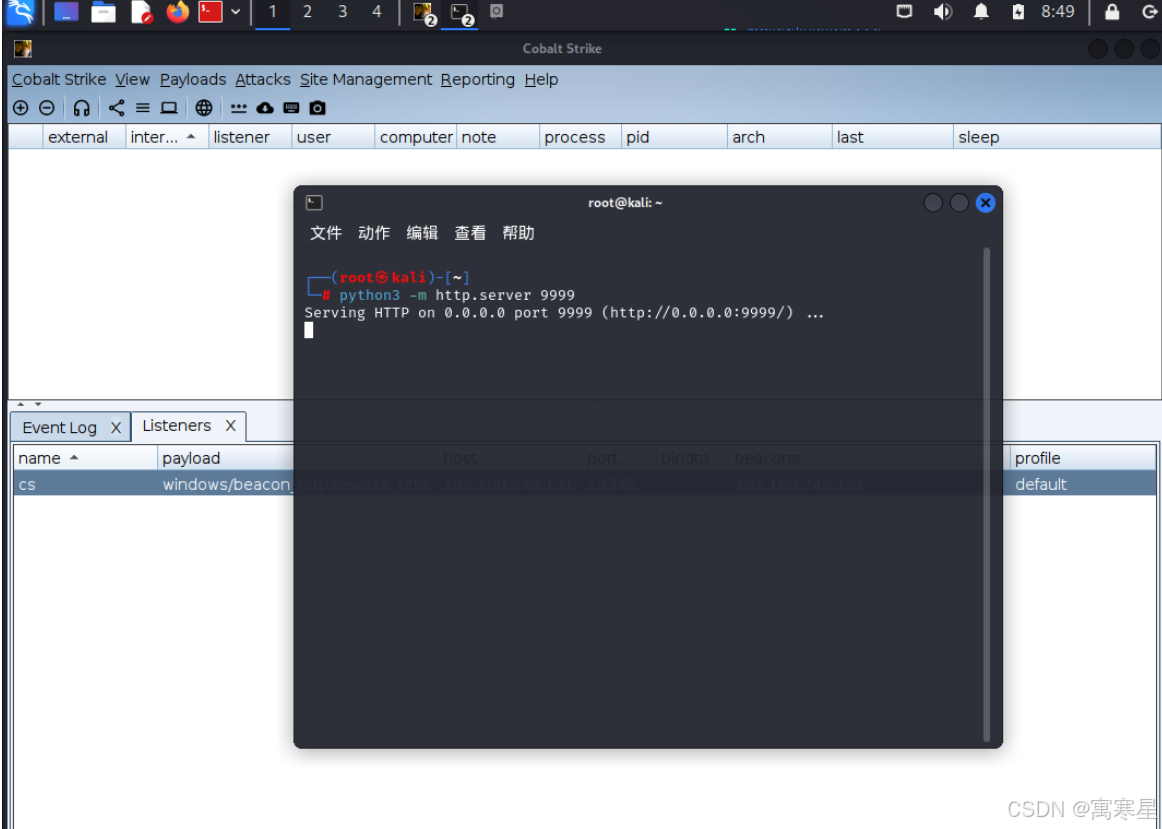
Task: Click the terminal window vertical scrollbar
Action: (x=986, y=494)
